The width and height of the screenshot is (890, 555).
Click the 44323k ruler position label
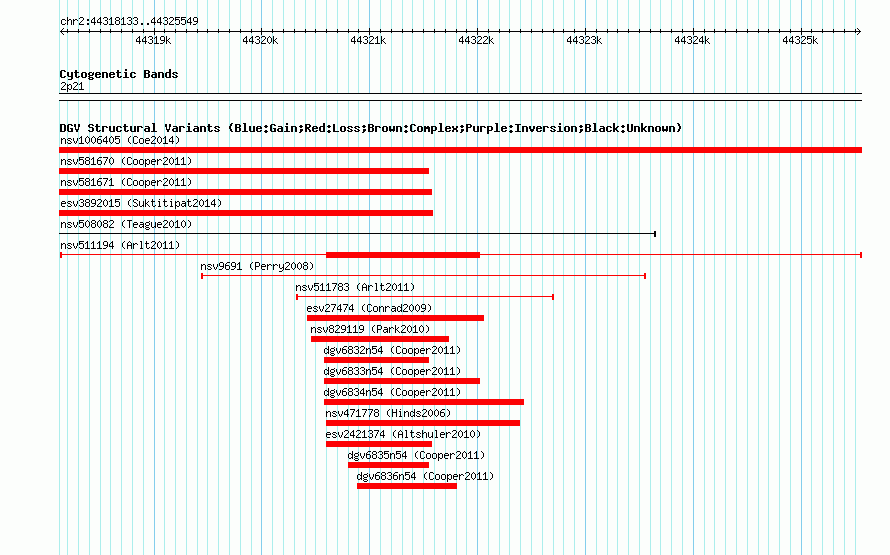coord(584,40)
